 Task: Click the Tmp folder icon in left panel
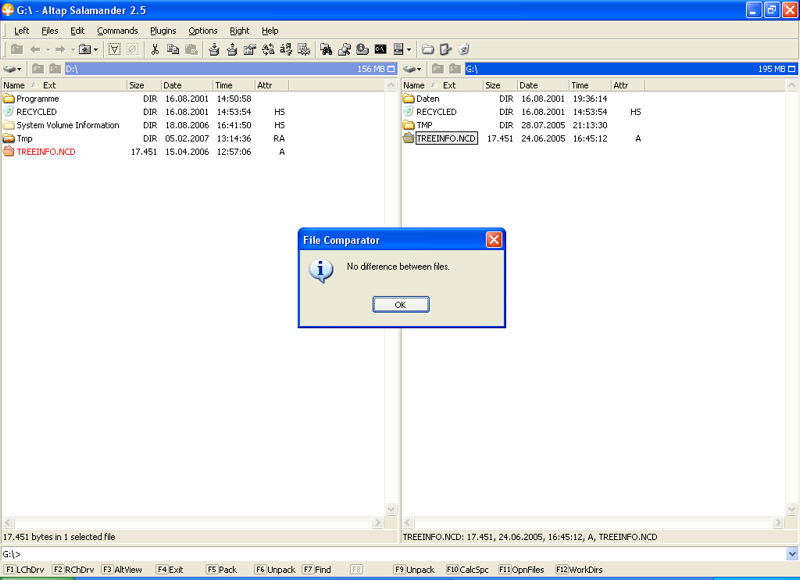pos(8,138)
